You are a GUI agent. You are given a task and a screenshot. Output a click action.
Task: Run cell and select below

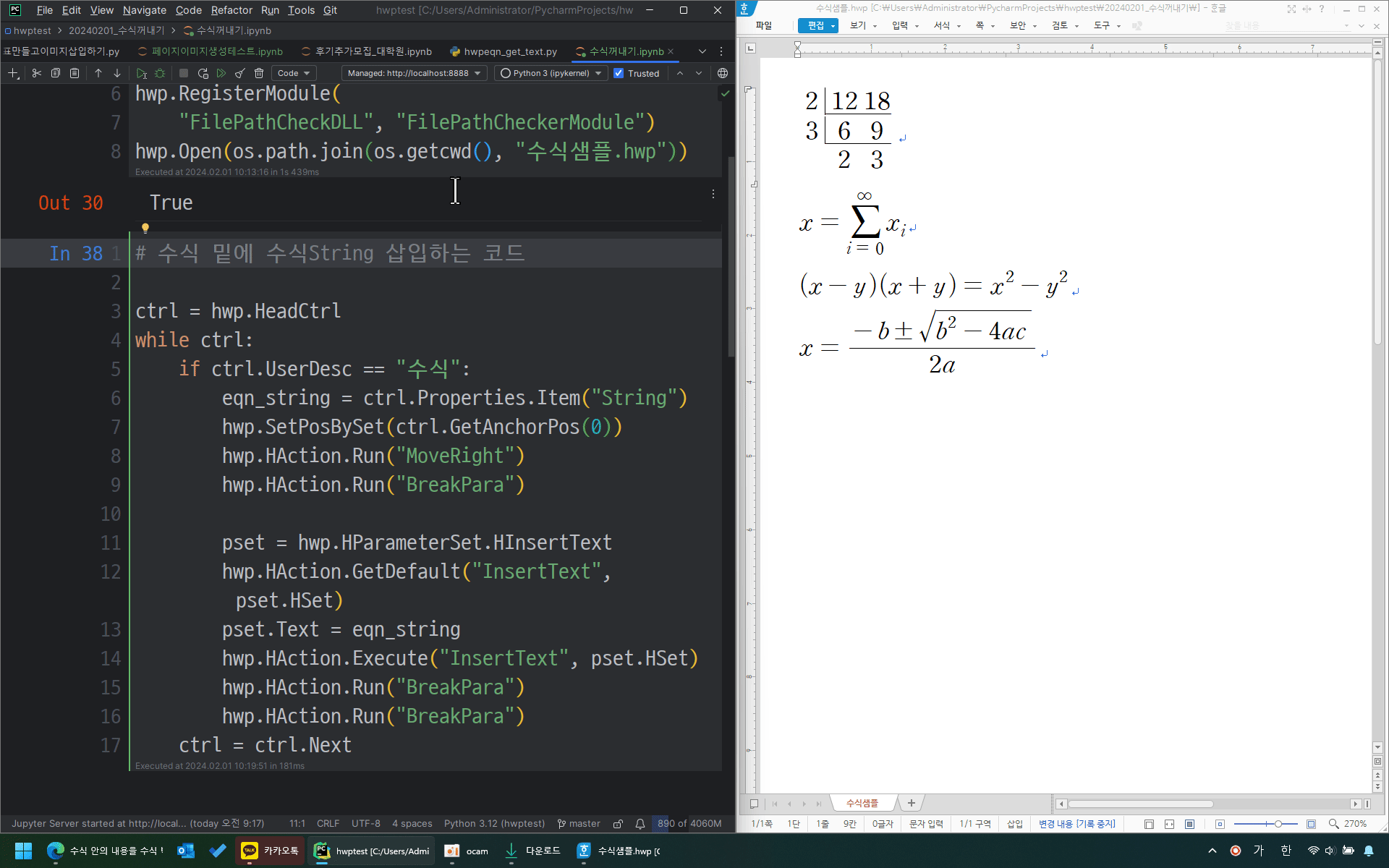click(x=141, y=73)
